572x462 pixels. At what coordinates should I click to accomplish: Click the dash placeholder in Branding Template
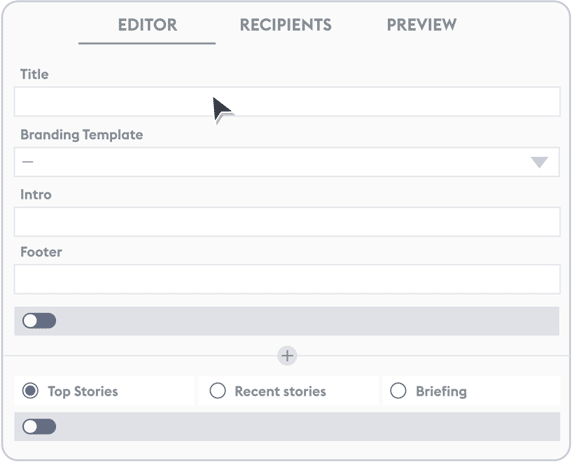(x=27, y=161)
